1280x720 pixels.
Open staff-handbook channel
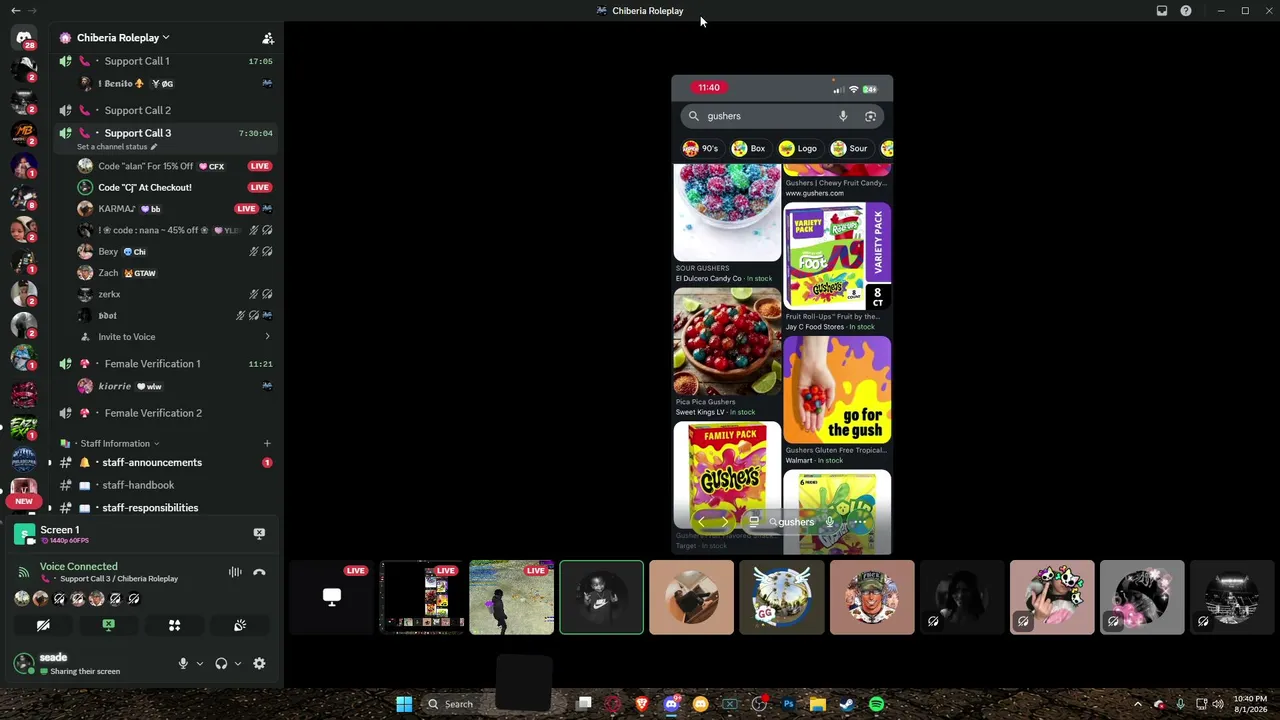coord(165,485)
